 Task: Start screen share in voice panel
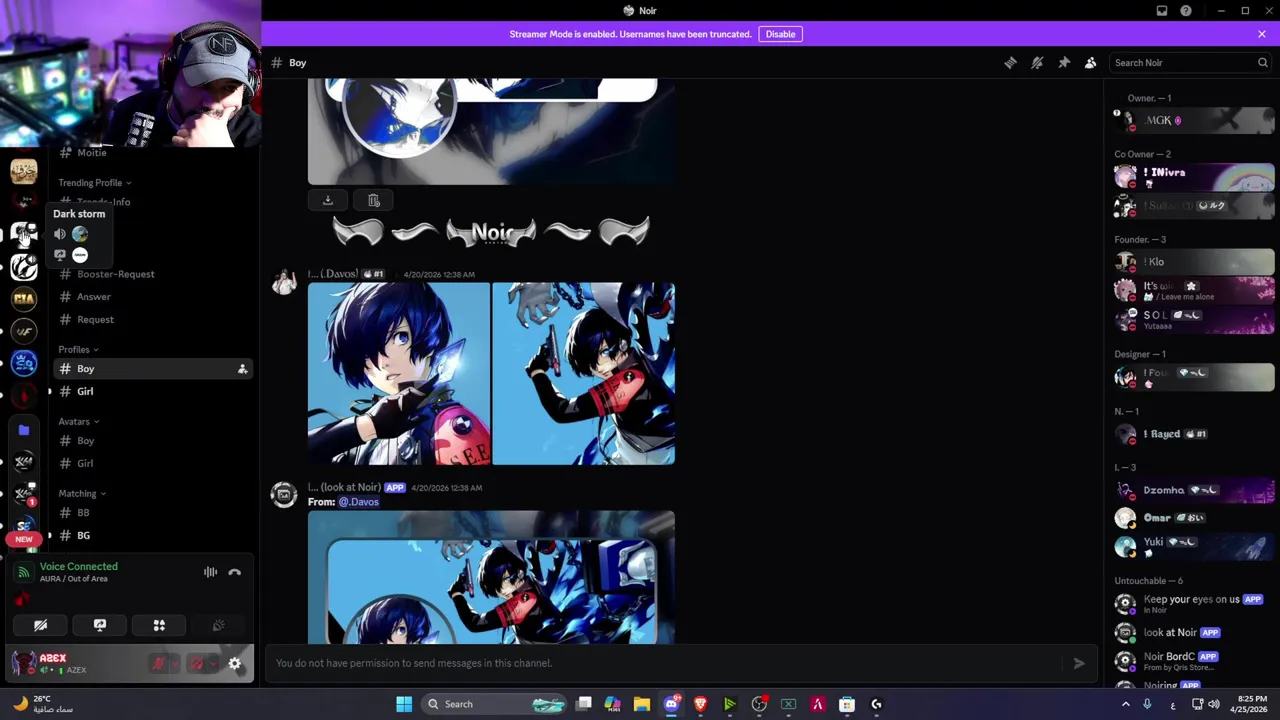(100, 626)
